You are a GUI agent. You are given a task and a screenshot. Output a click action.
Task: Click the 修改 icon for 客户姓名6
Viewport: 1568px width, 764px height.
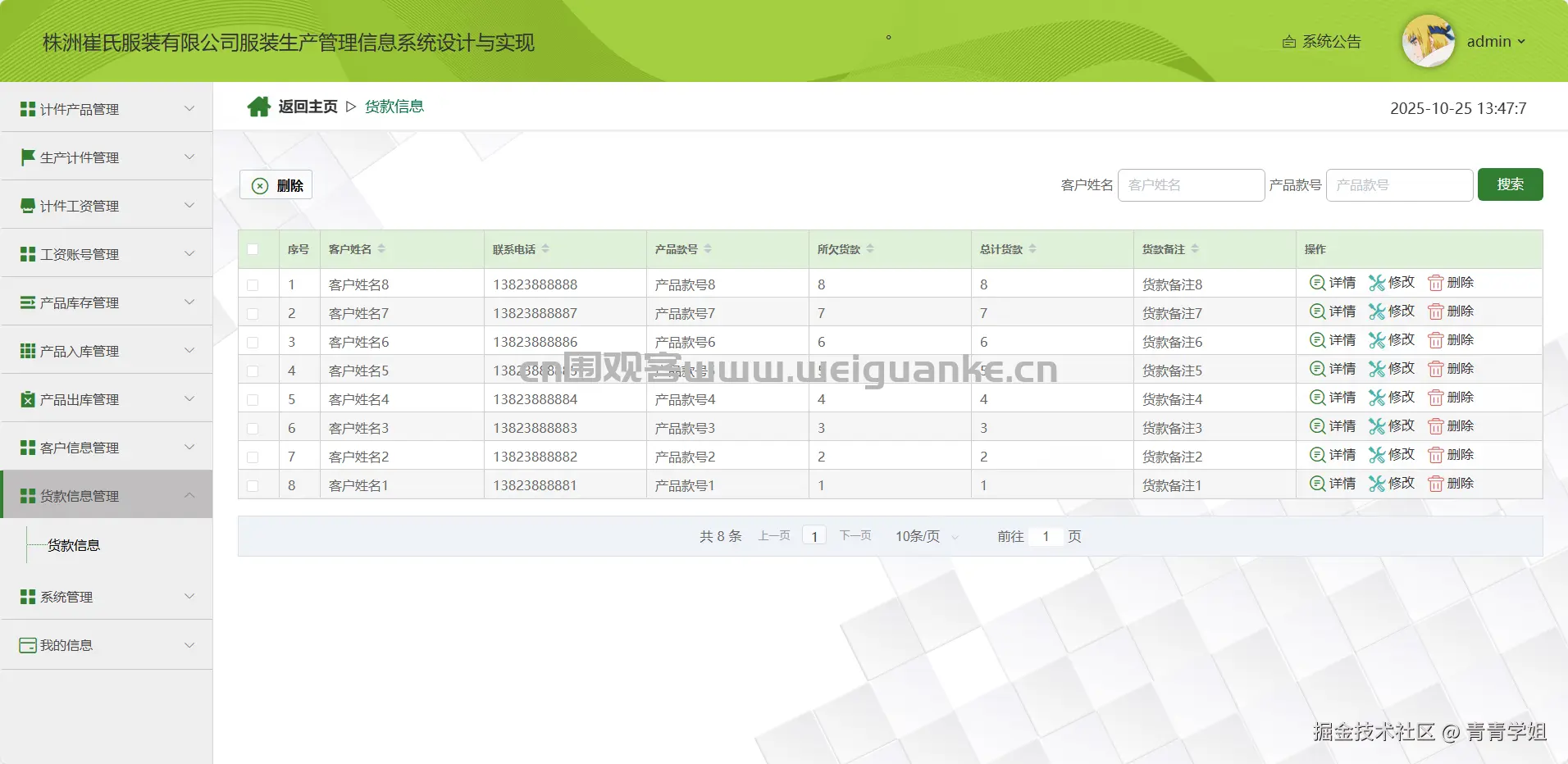pos(1377,340)
